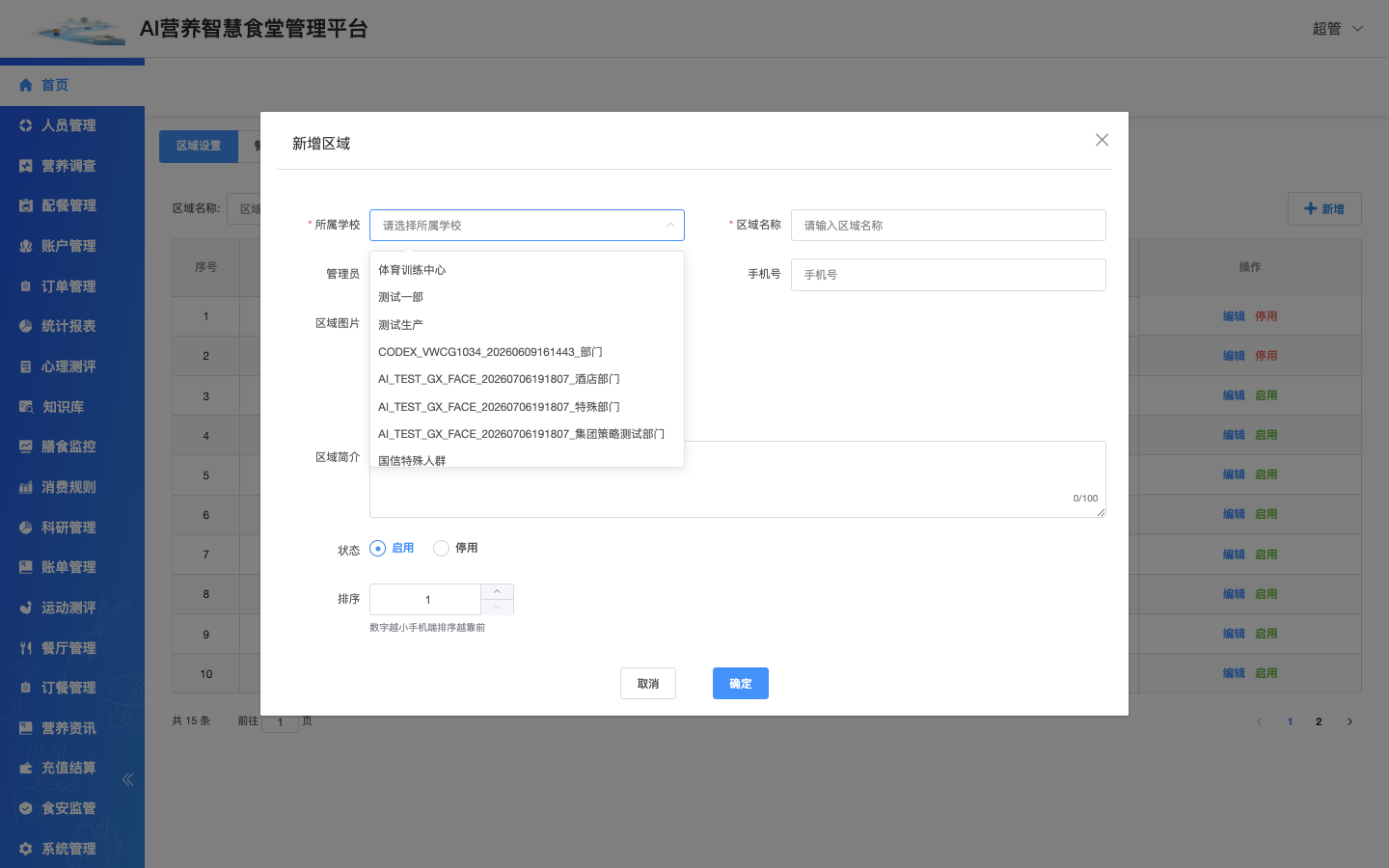Click the 区域名称 input field

(x=948, y=225)
